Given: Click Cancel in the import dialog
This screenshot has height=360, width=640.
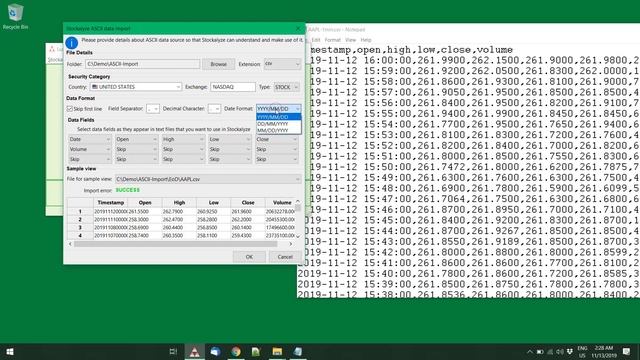Looking at the screenshot, I should tap(285, 257).
